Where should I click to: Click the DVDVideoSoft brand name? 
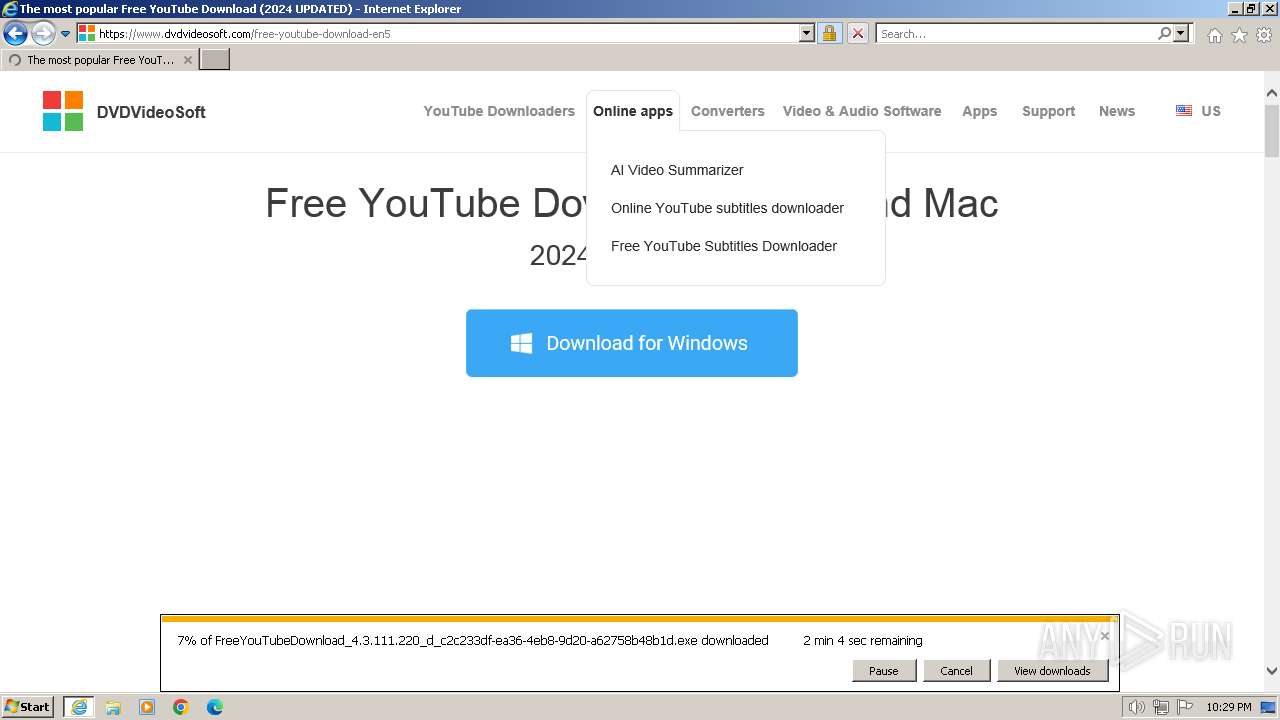151,112
